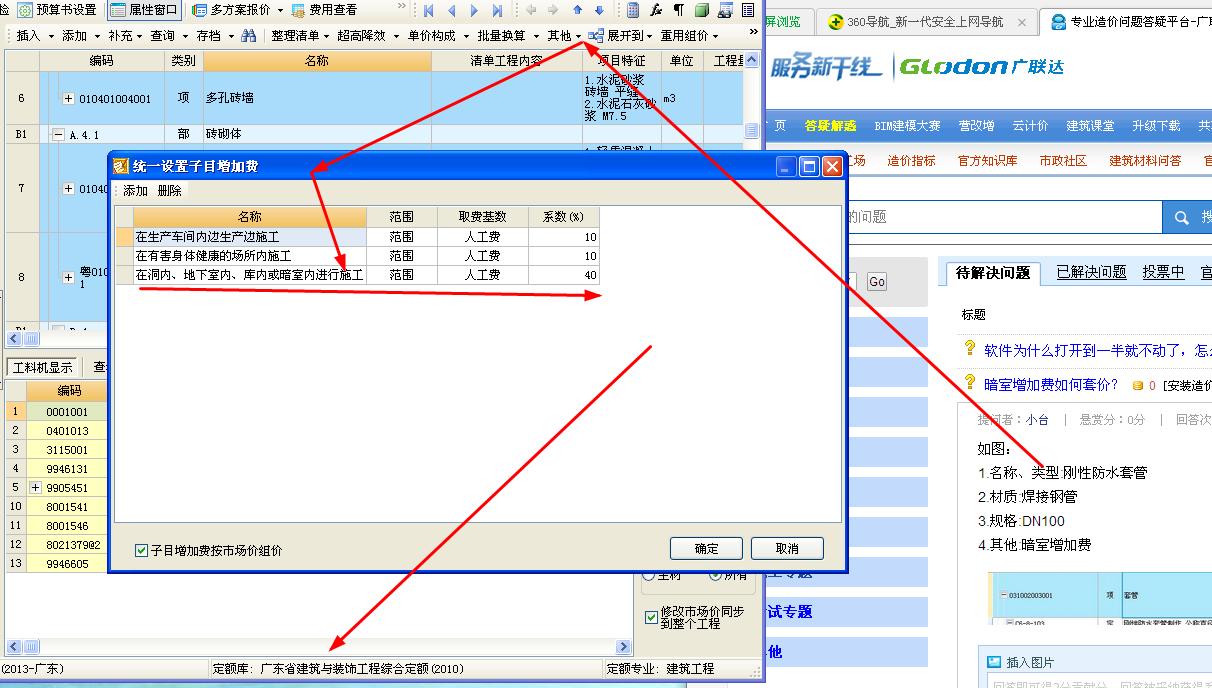Open 已解决问题 tab on web page
Viewport: 1212px width, 688px height.
(x=1091, y=272)
